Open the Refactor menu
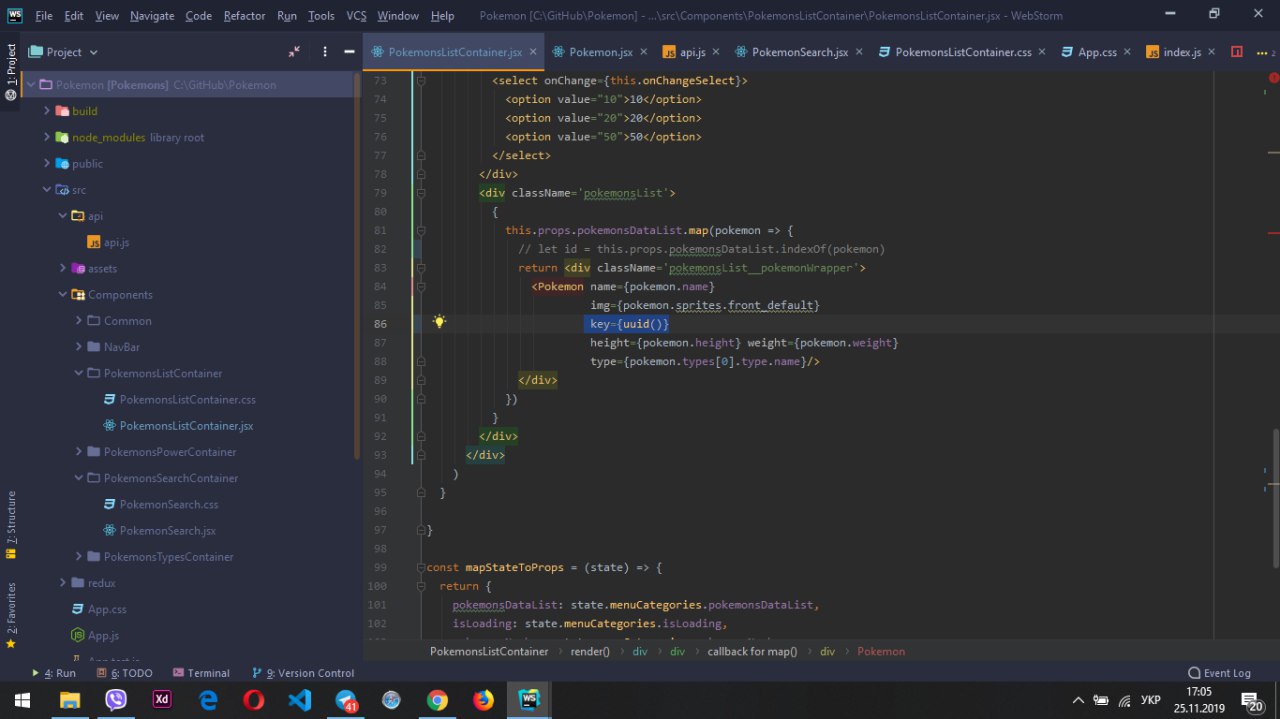1280x719 pixels. [x=244, y=15]
